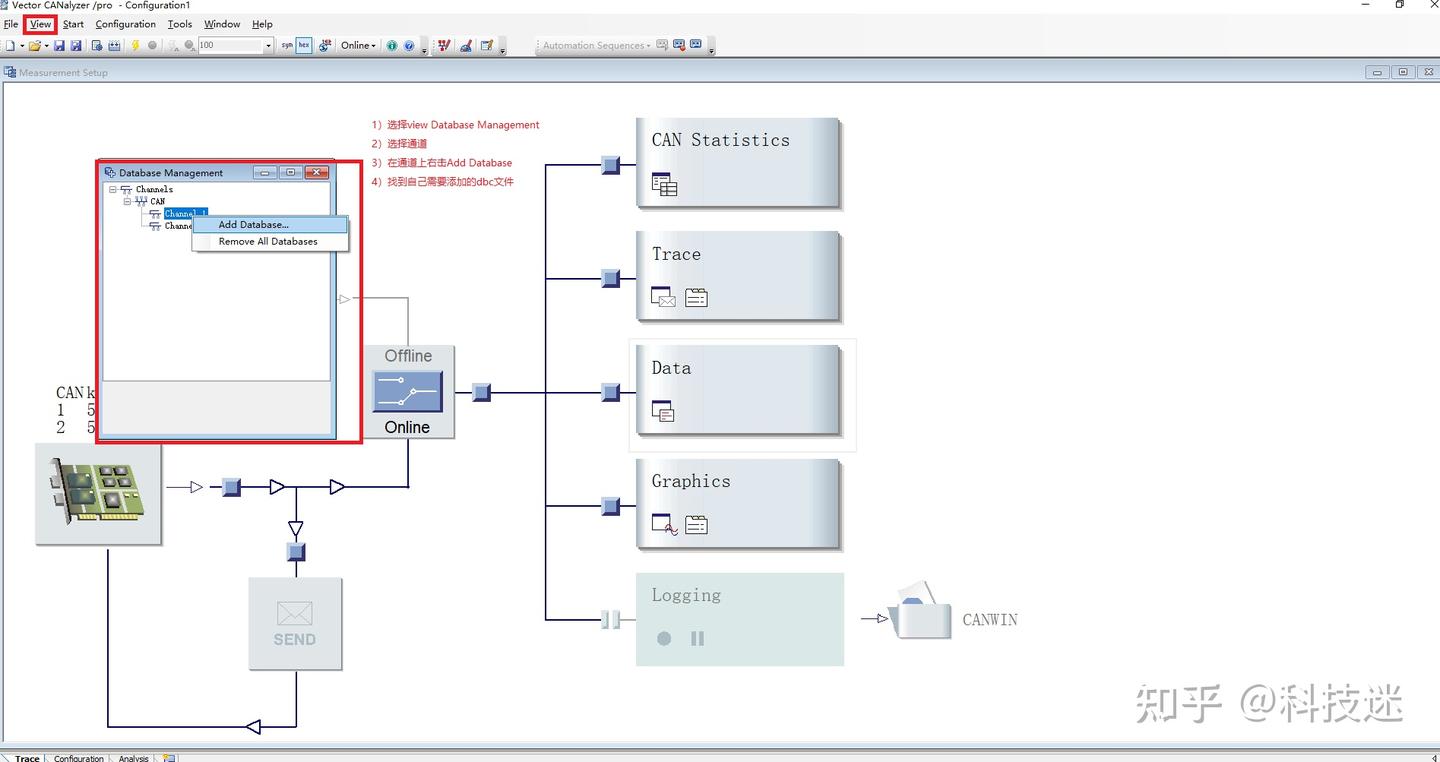Choose Remove All Databases menu entry

coord(270,241)
